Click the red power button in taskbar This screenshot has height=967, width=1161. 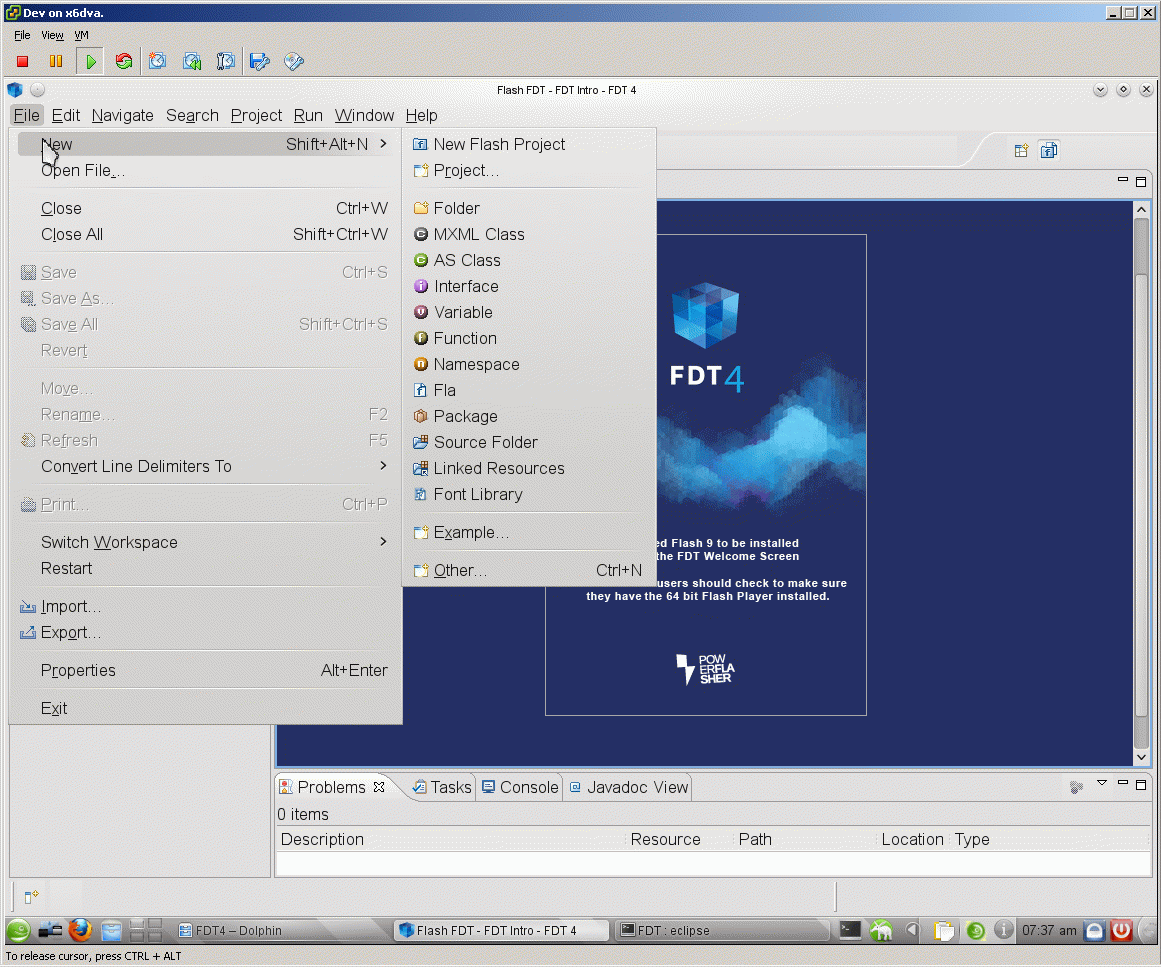(1121, 930)
